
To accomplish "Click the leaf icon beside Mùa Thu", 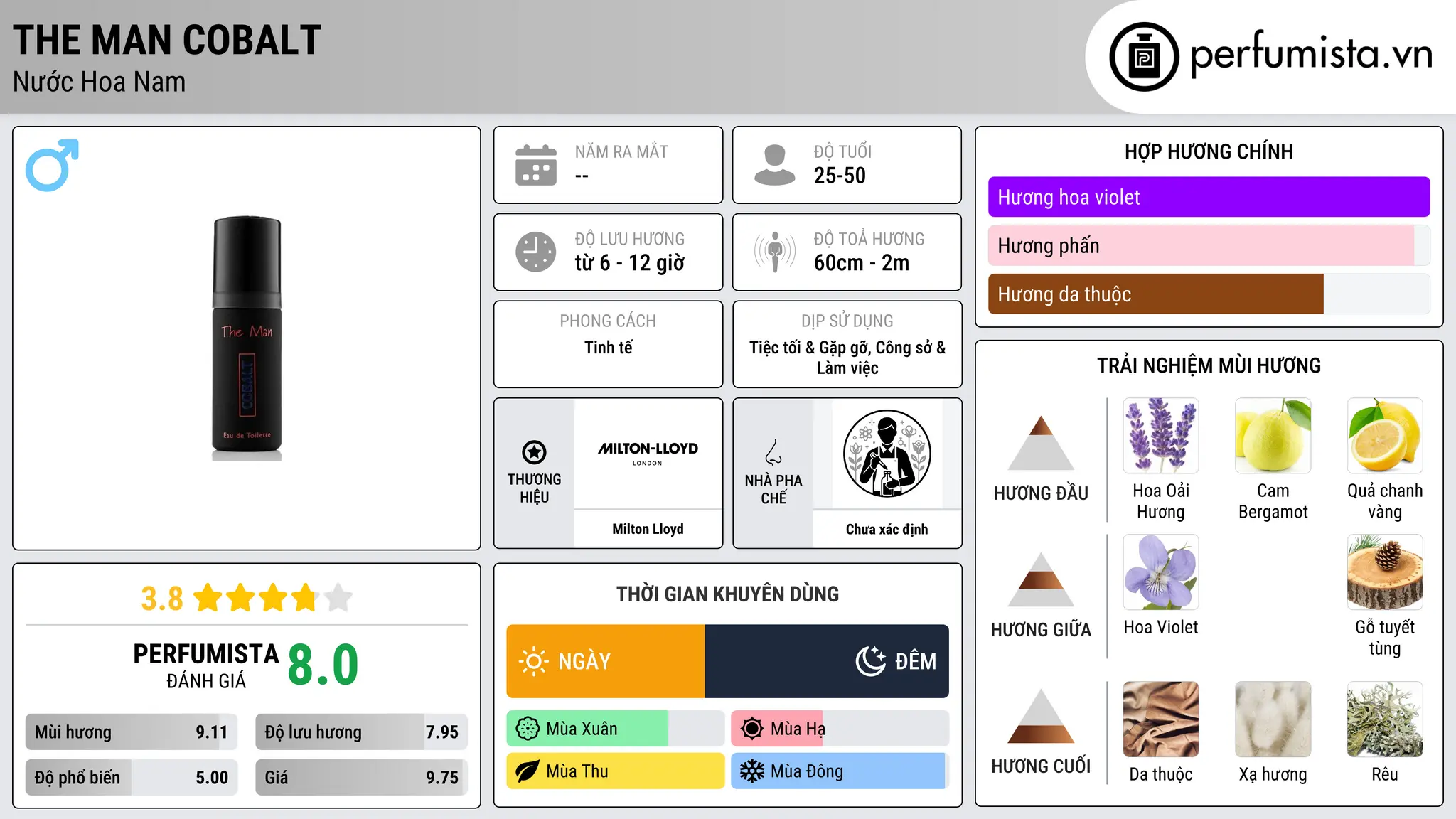I will coord(528,771).
